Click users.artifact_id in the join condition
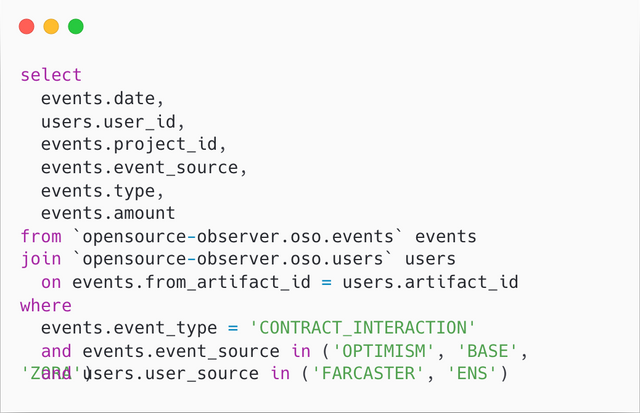The image size is (640, 413). click(x=431, y=282)
